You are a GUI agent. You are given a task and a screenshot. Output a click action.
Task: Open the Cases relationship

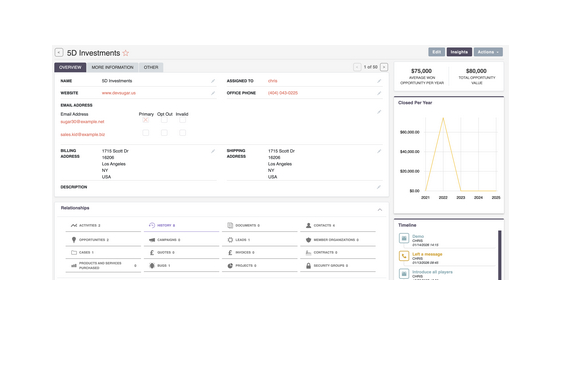coord(103,253)
